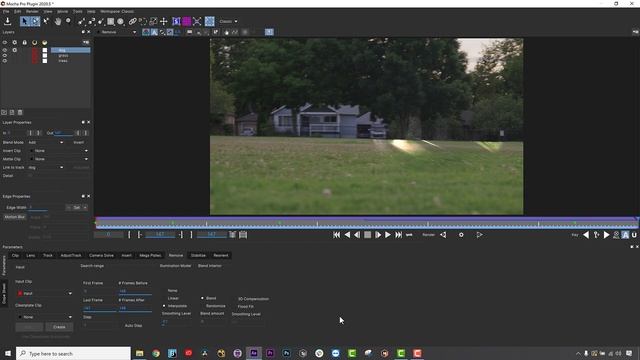The width and height of the screenshot is (640, 360).
Task: Open the Cleanplate Clip dropdown
Action: tap(44, 317)
